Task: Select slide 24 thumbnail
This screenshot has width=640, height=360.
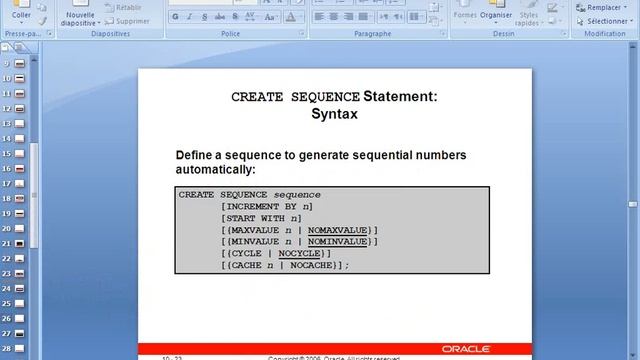Action: click(20, 289)
